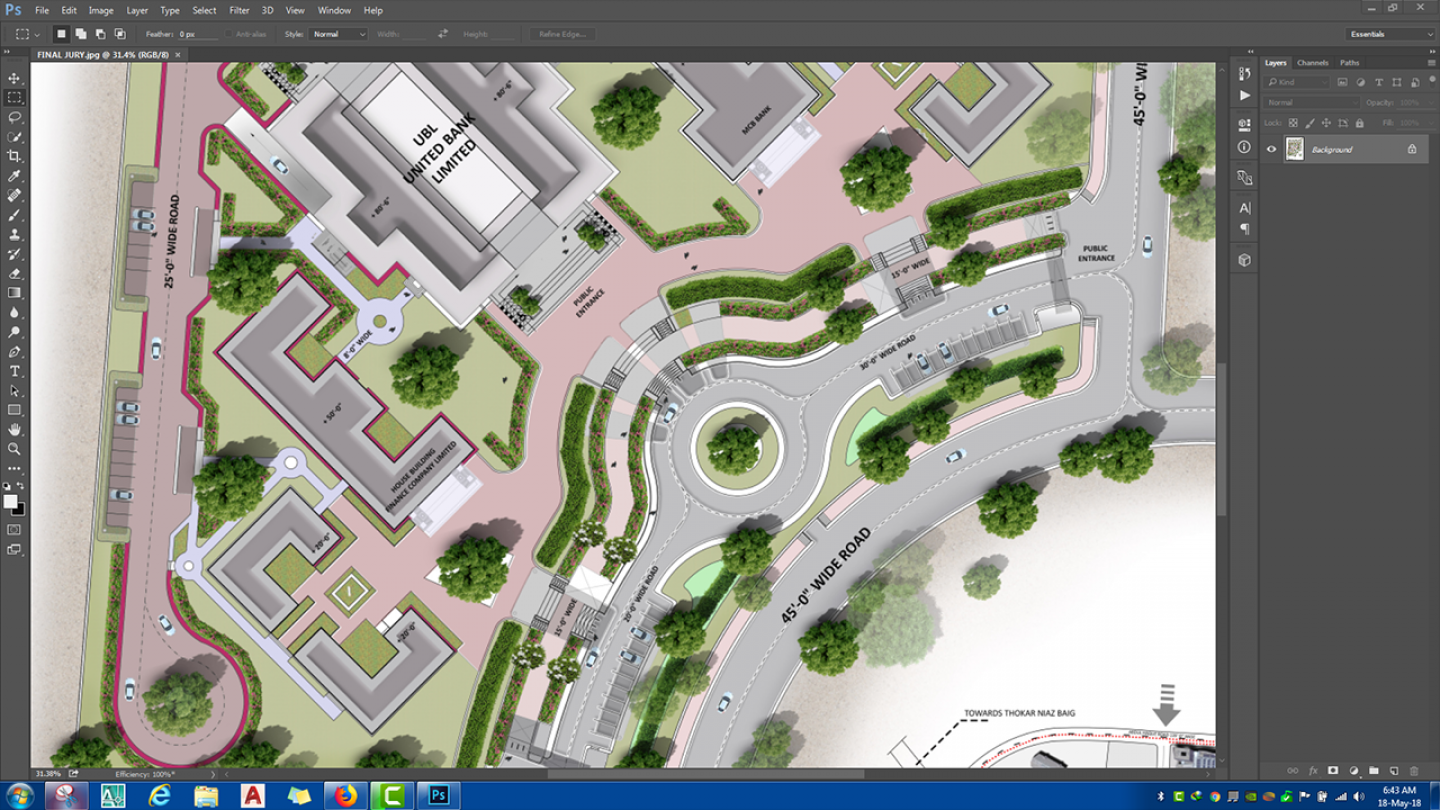The image size is (1440, 810).
Task: Select the Clone Stamp tool
Action: (x=14, y=234)
